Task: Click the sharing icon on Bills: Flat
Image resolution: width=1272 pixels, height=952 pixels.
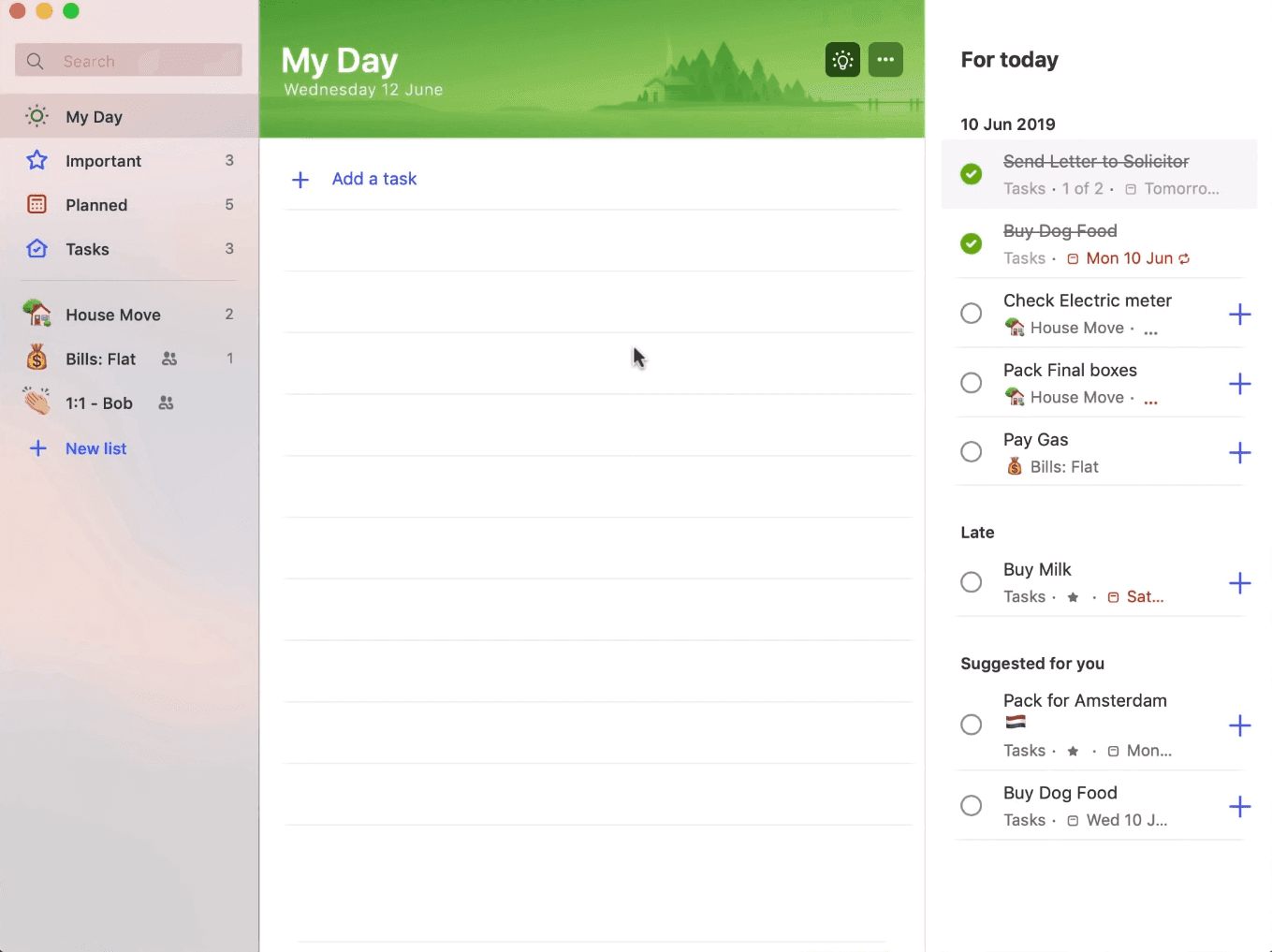Action: coord(169,359)
